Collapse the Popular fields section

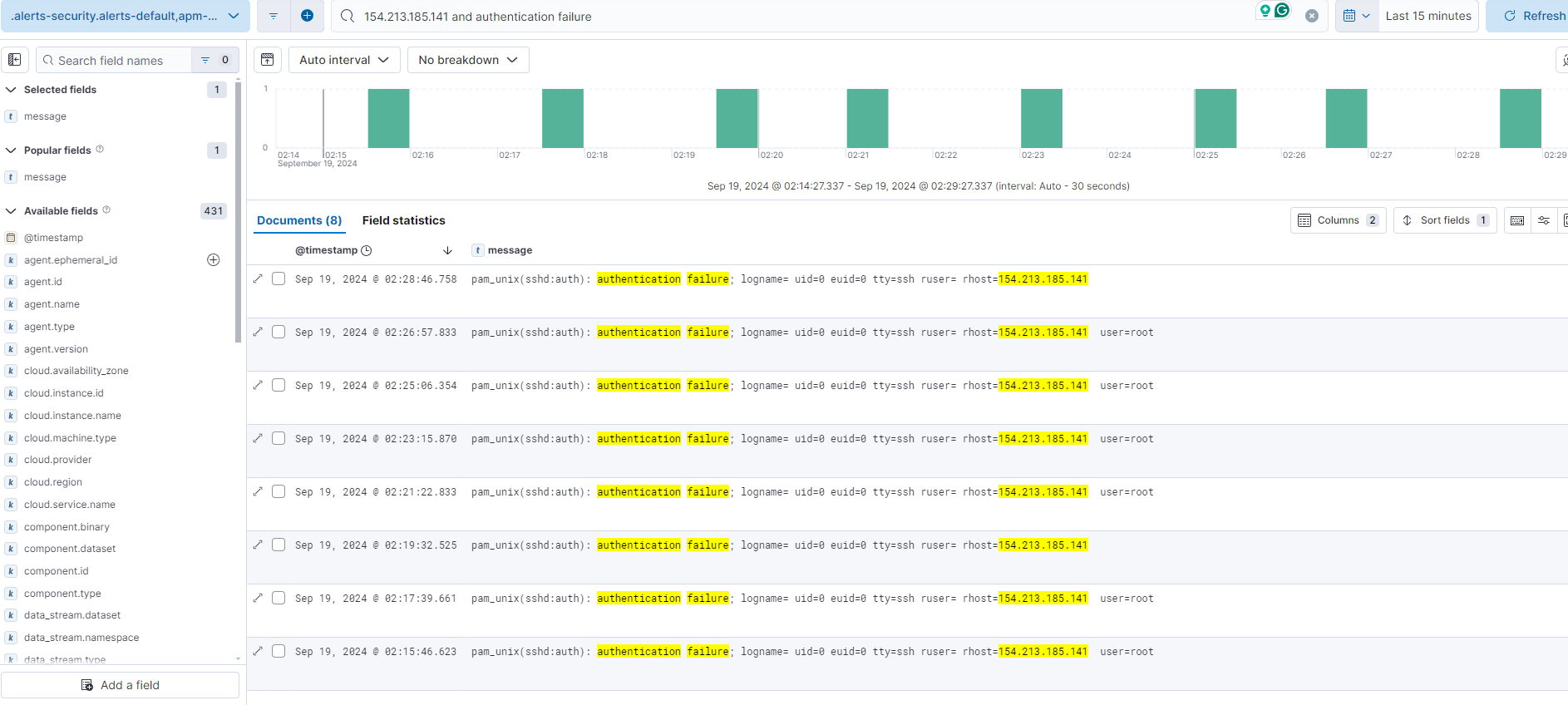click(x=12, y=150)
